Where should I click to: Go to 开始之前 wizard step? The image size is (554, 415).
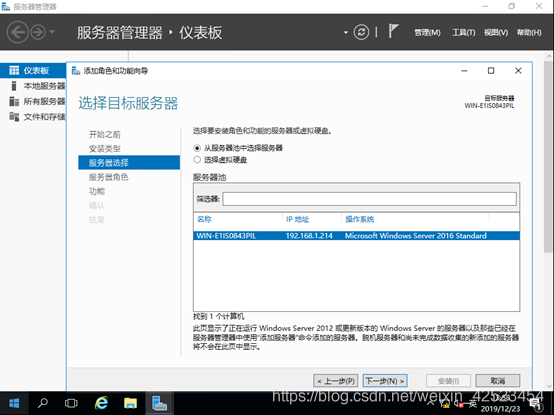pos(105,134)
